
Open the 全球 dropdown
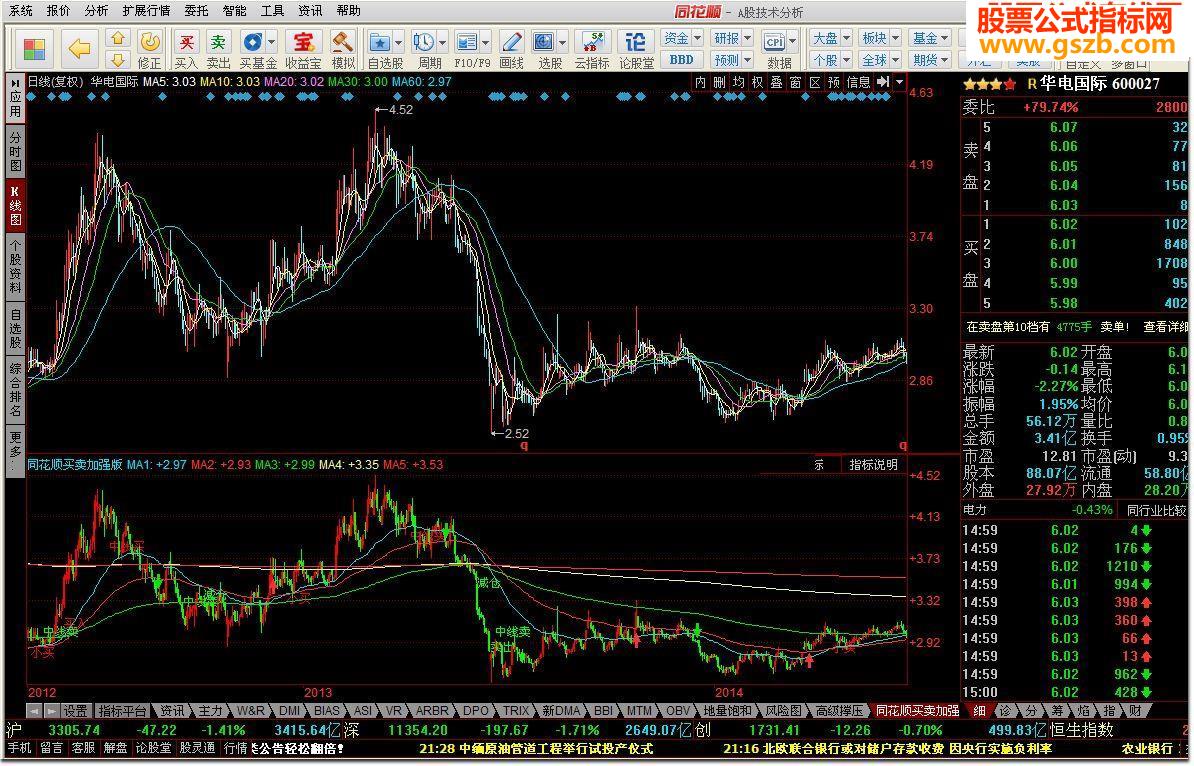coord(880,59)
